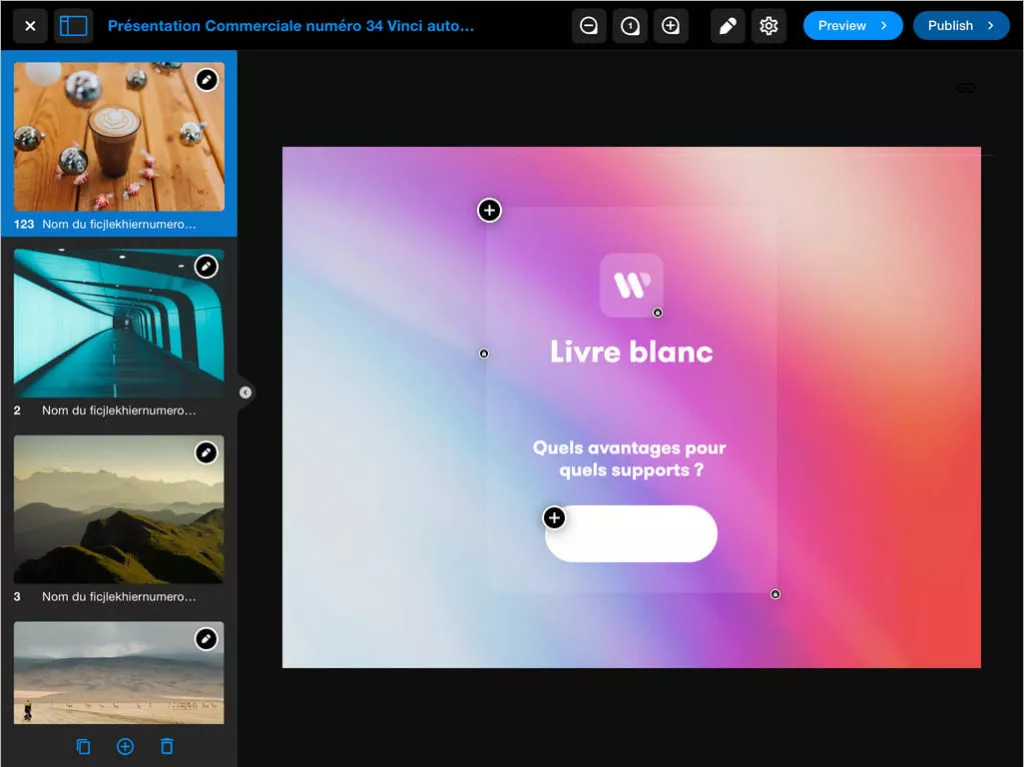Screen dimensions: 1024x767
Task: Select the desert landscape slide thumbnail
Action: 119,673
